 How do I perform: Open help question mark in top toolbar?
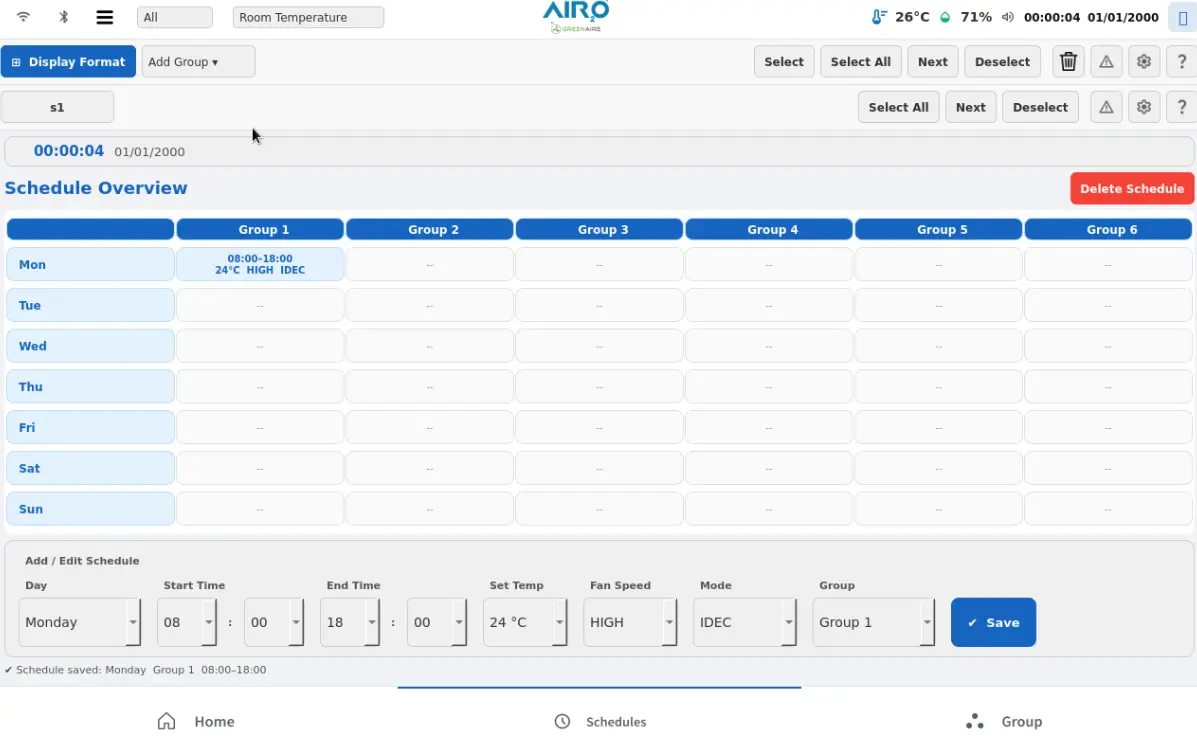1181,61
